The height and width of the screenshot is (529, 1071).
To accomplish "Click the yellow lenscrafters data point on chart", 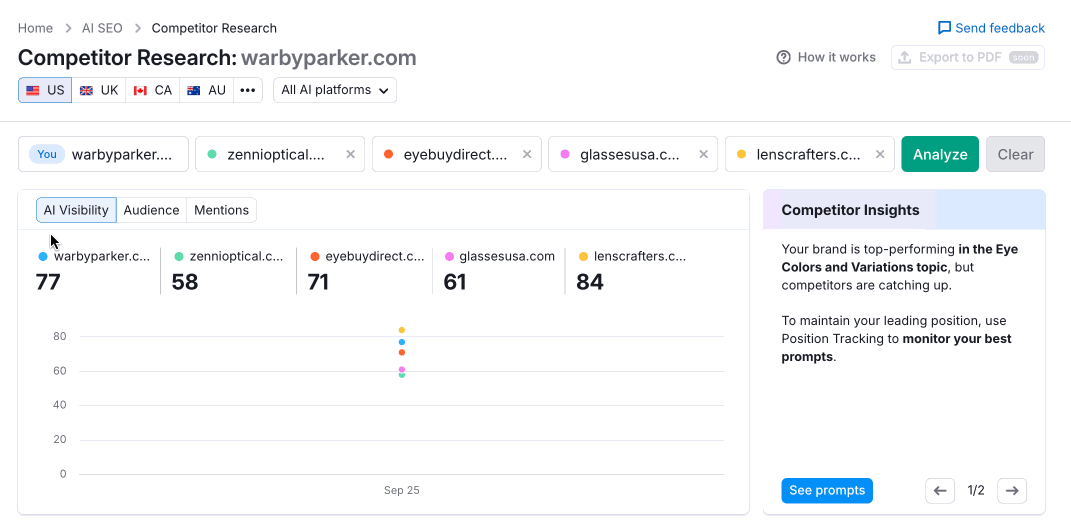I will tap(402, 330).
